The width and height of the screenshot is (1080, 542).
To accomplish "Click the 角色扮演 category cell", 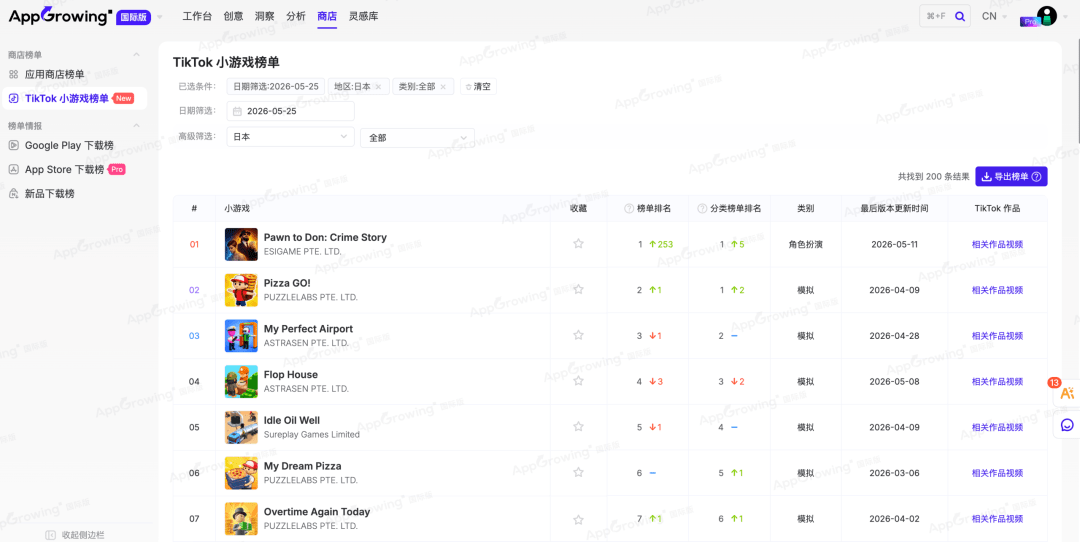I will click(x=805, y=244).
